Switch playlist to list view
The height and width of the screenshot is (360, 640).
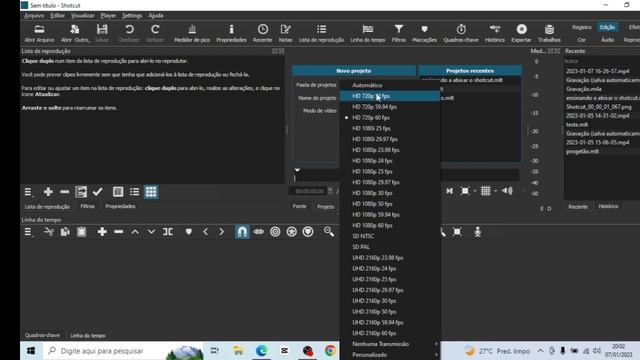(134, 192)
